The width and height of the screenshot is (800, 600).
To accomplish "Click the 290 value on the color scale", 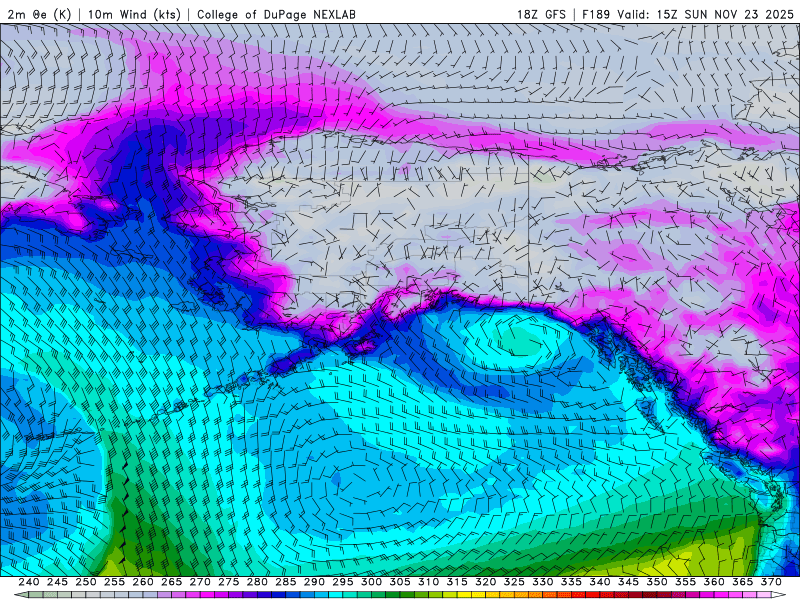I will (314, 582).
